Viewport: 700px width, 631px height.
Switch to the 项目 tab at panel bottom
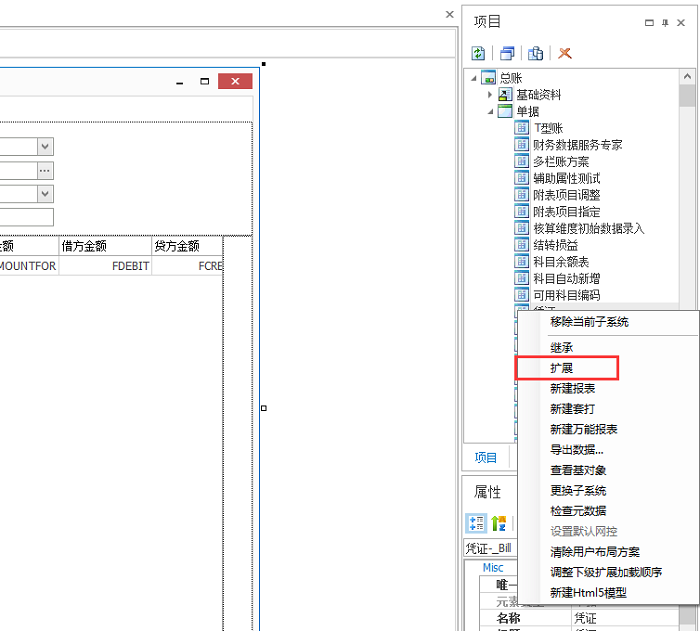[x=486, y=457]
